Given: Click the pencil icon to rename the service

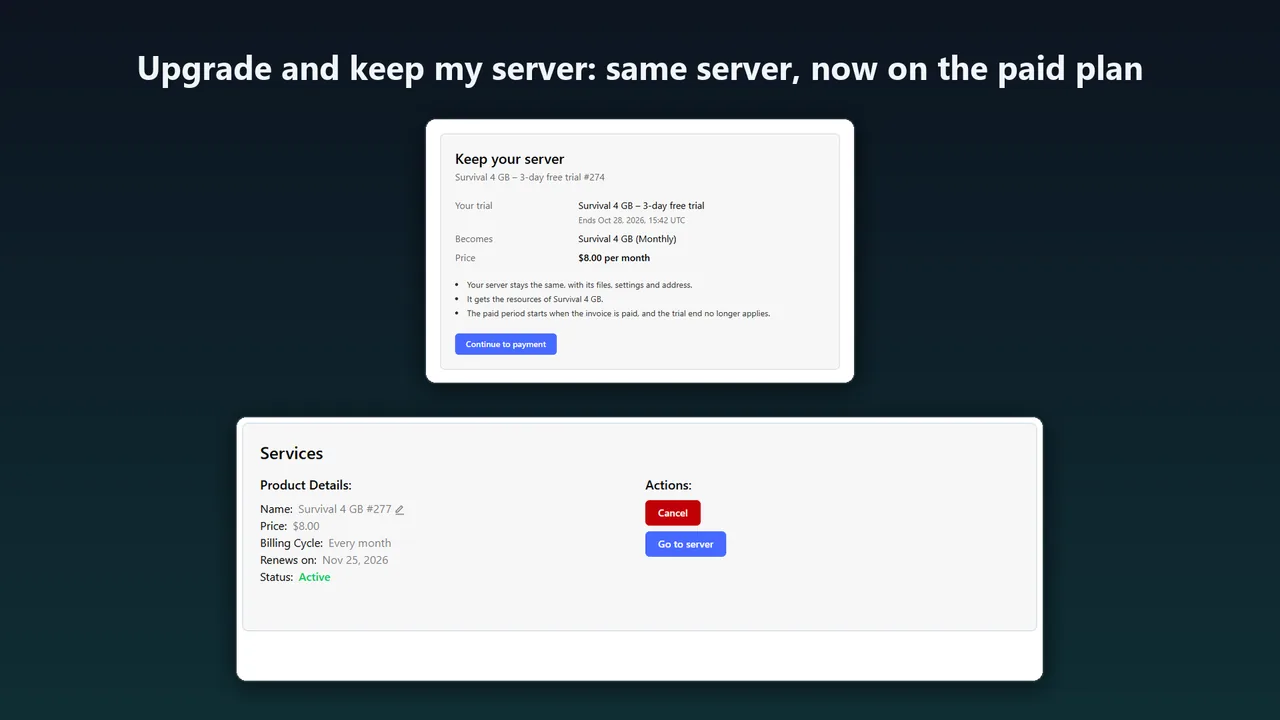Looking at the screenshot, I should [400, 510].
